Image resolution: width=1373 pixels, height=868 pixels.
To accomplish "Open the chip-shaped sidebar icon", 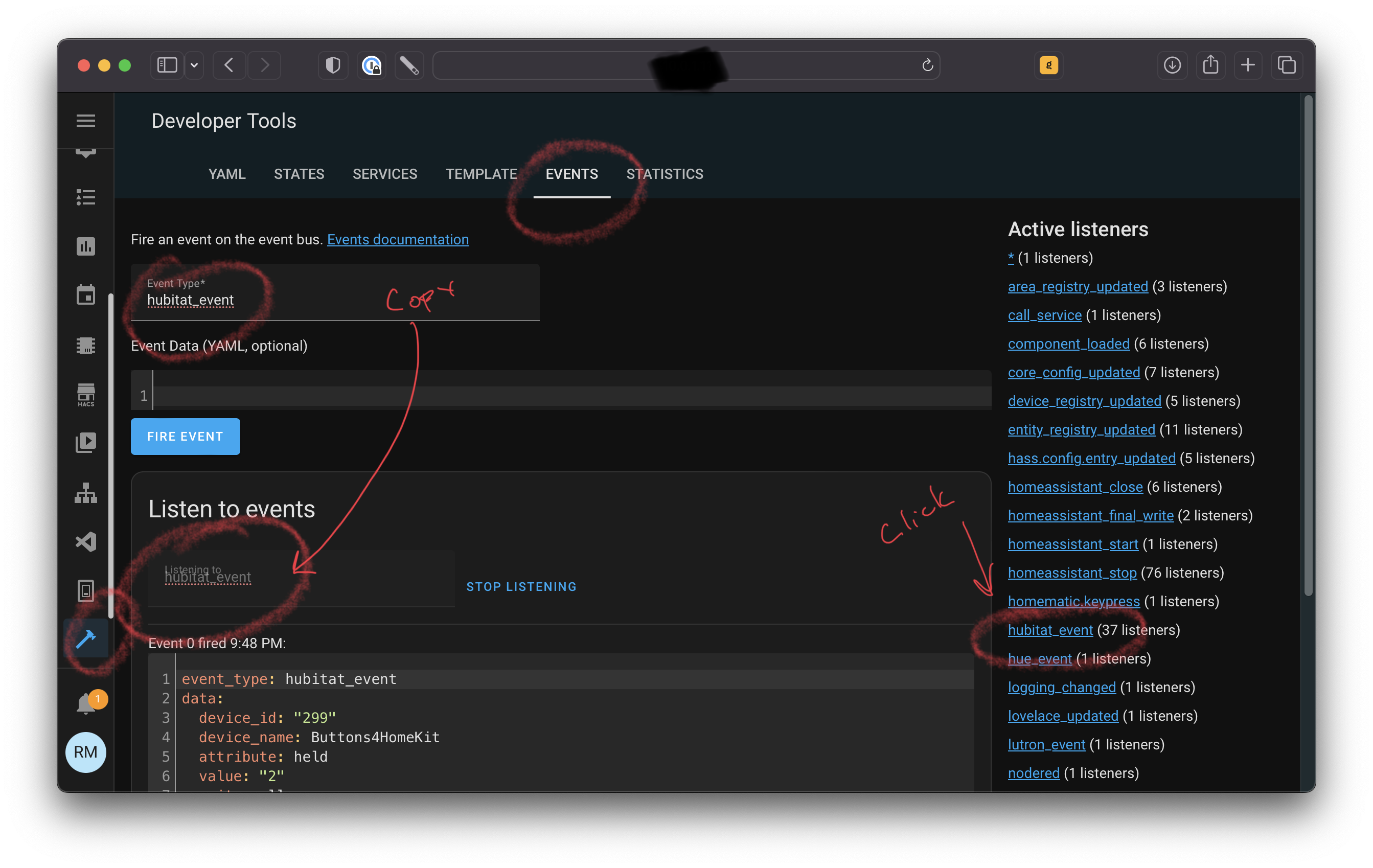I will 85,345.
